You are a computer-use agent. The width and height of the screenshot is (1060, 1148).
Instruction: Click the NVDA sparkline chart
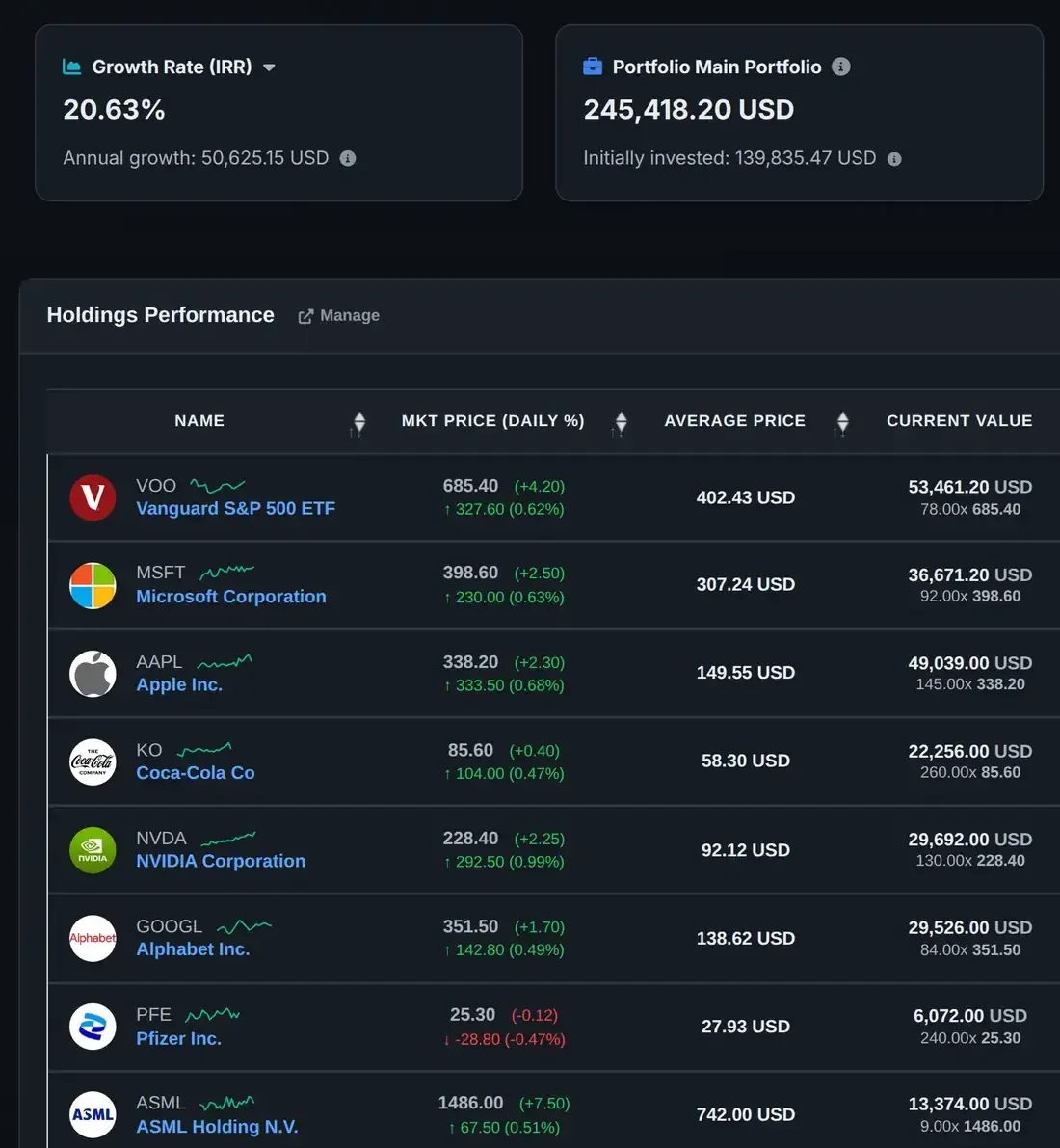pos(228,838)
